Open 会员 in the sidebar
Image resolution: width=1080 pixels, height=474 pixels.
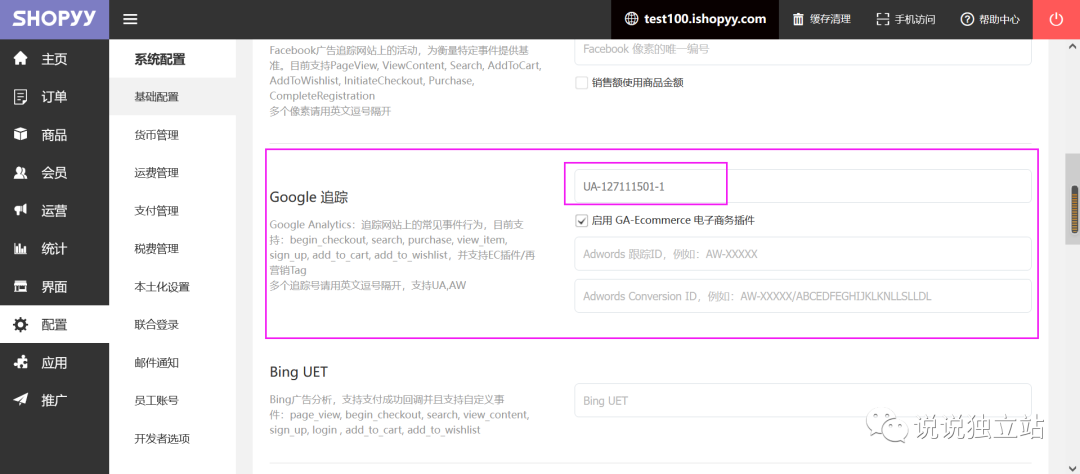[x=54, y=172]
